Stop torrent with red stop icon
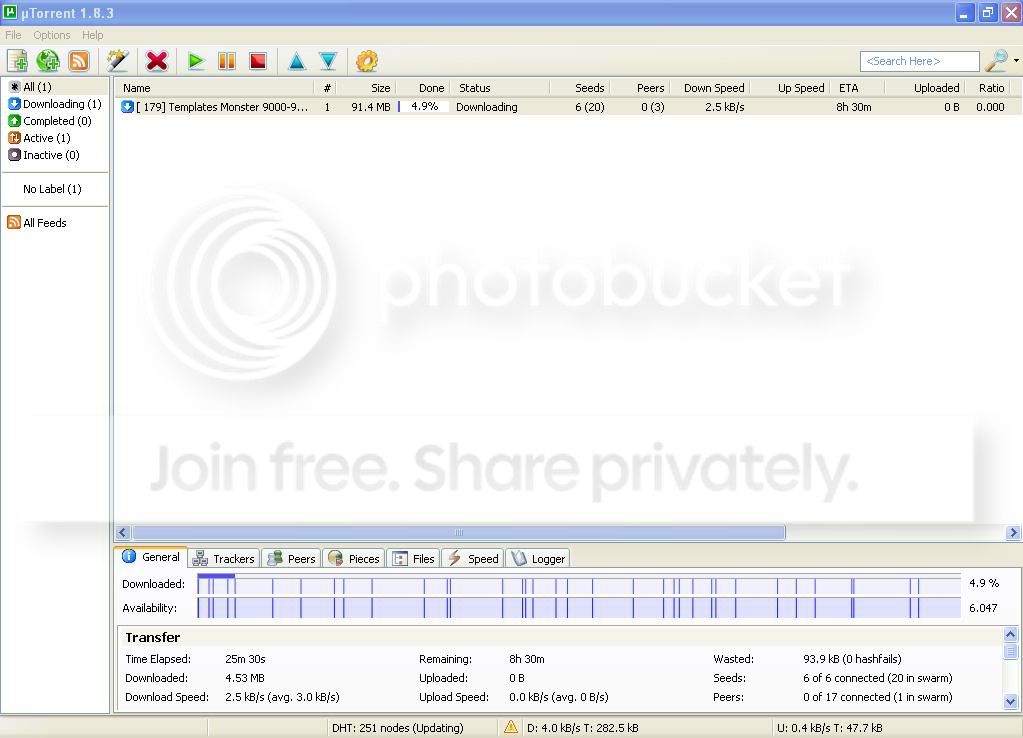Screen dimensions: 1023x738 [x=258, y=61]
